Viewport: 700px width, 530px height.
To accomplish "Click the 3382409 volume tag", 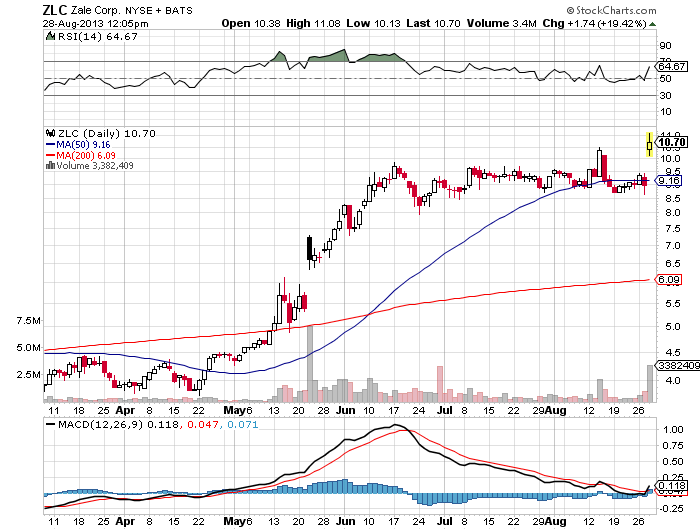I will (678, 365).
